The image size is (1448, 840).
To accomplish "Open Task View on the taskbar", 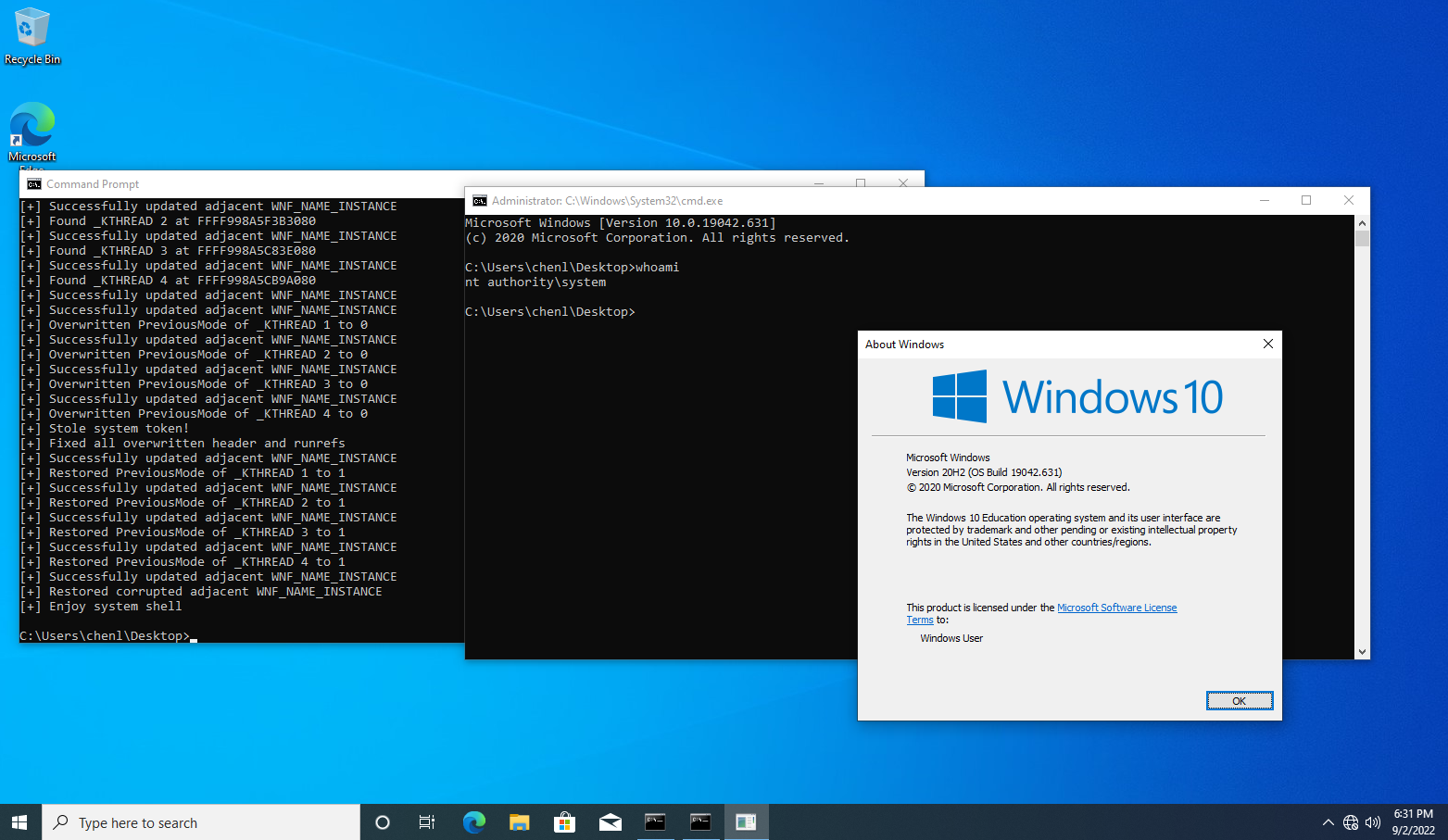I will (427, 822).
